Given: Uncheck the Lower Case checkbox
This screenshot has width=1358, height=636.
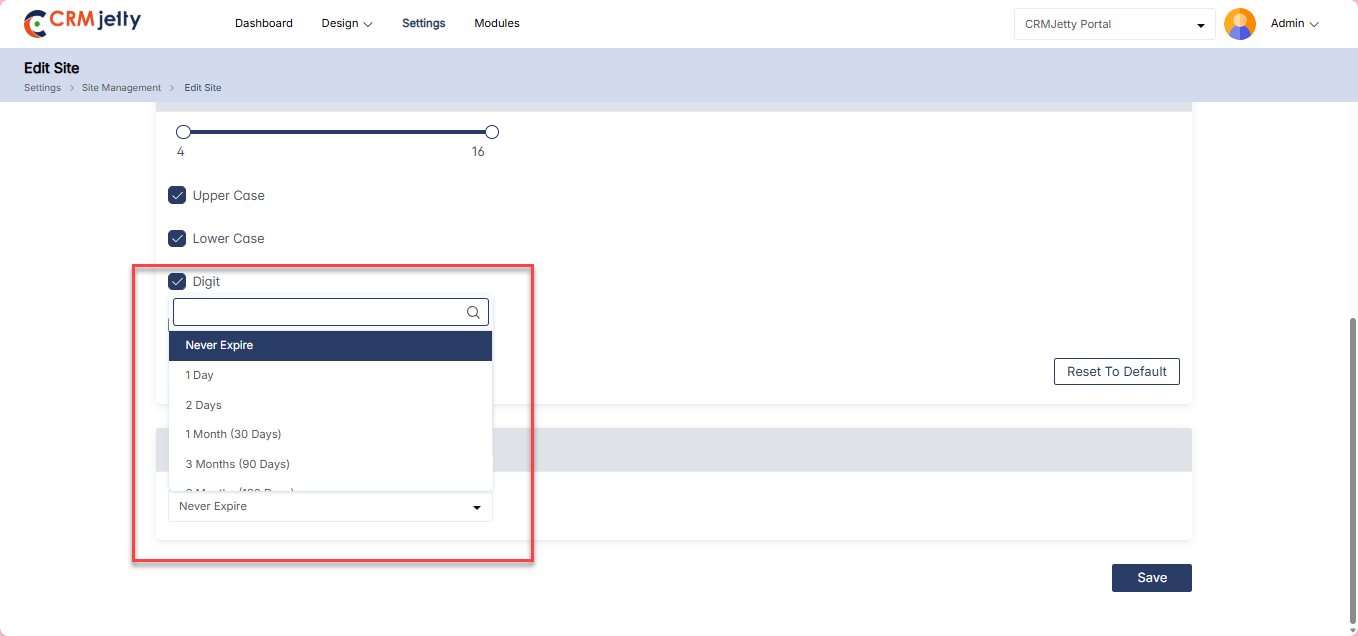Looking at the screenshot, I should tap(177, 239).
